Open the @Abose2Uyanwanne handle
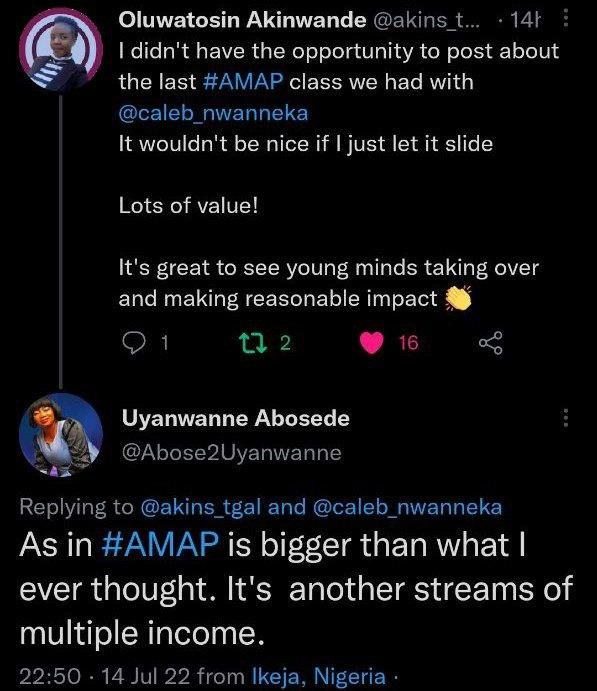 click(x=231, y=453)
